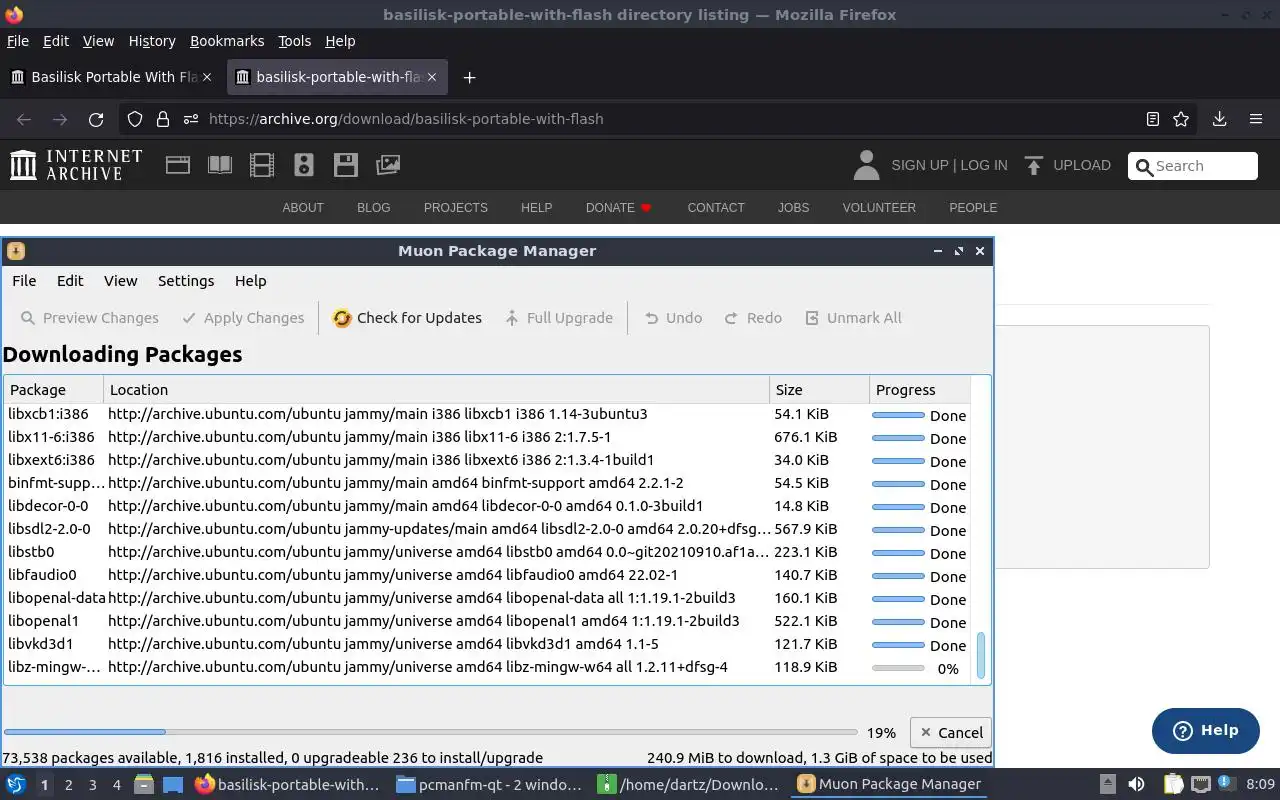Bookmark this page with star icon
This screenshot has width=1280, height=800.
(x=1181, y=119)
